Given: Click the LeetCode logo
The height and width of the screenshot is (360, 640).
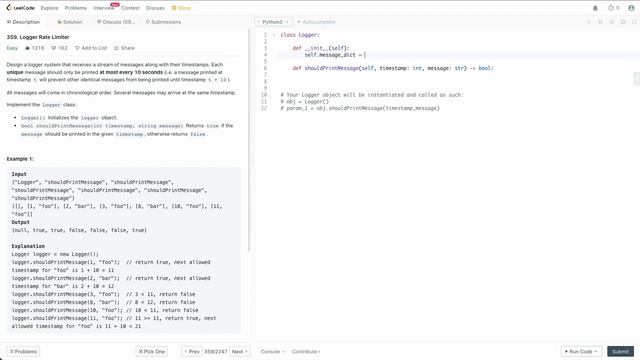Looking at the screenshot, I should pos(20,8).
